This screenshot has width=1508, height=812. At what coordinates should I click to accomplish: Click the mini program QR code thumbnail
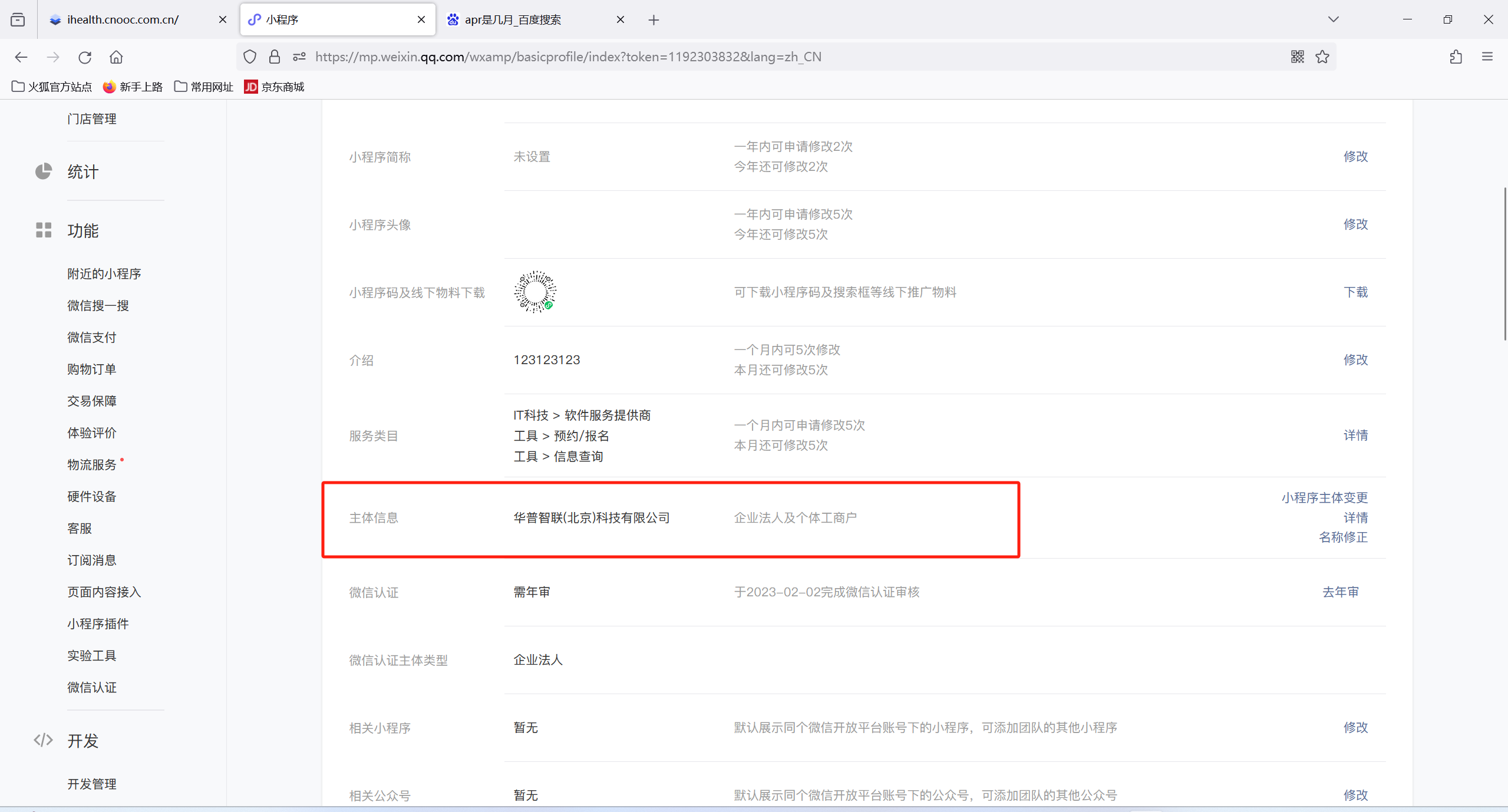click(534, 292)
